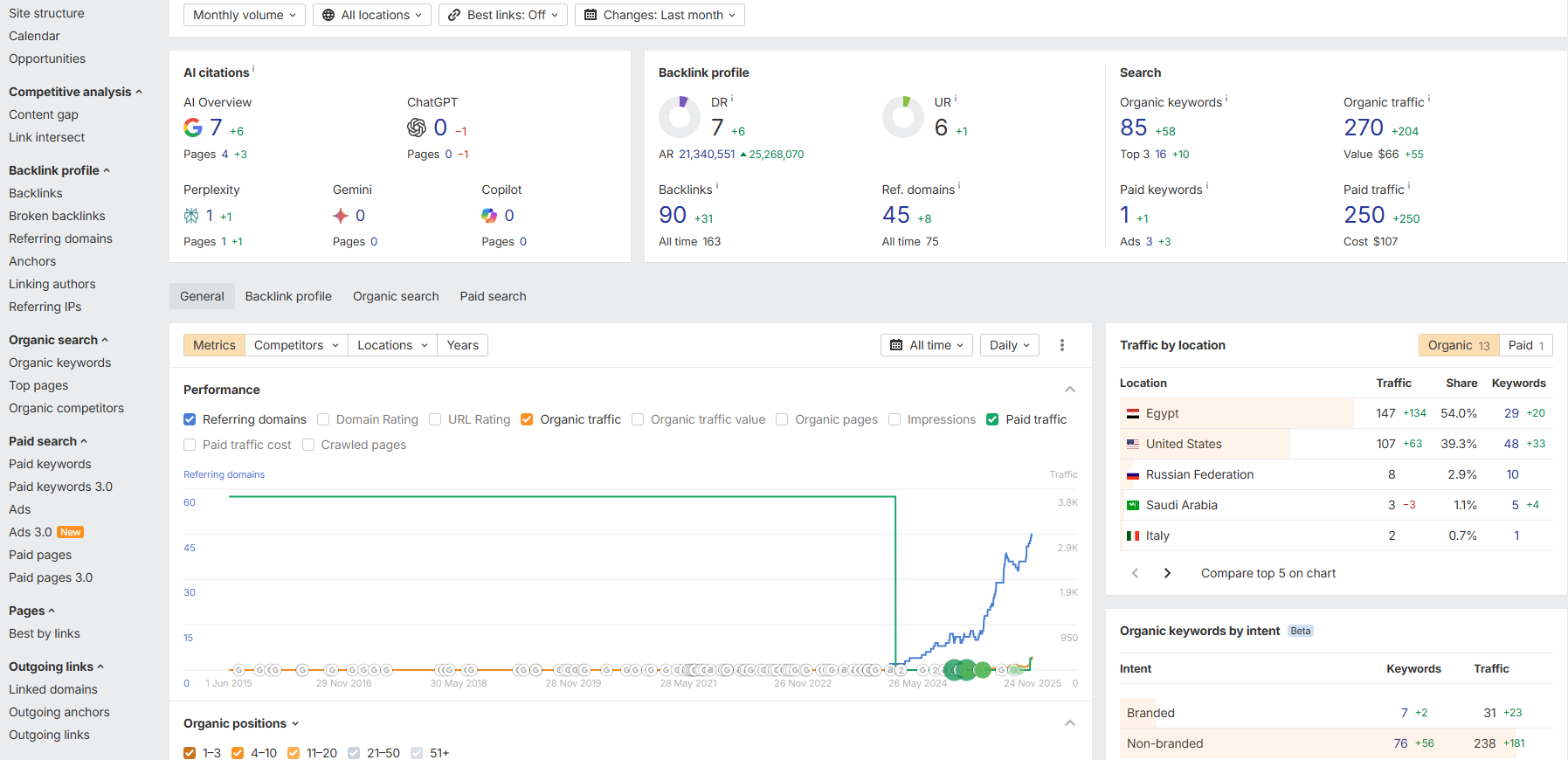Click the DR donut chart indicator
Image resolution: width=1568 pixels, height=760 pixels.
coord(680,117)
